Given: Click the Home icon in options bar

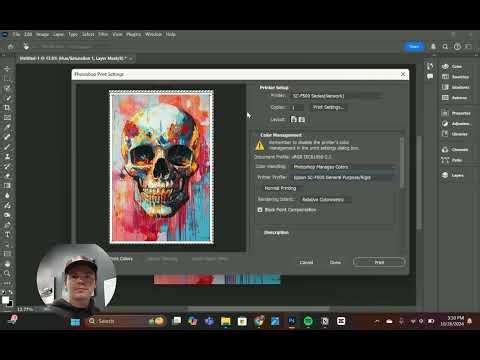Looking at the screenshot, I should pyautogui.click(x=11, y=47).
